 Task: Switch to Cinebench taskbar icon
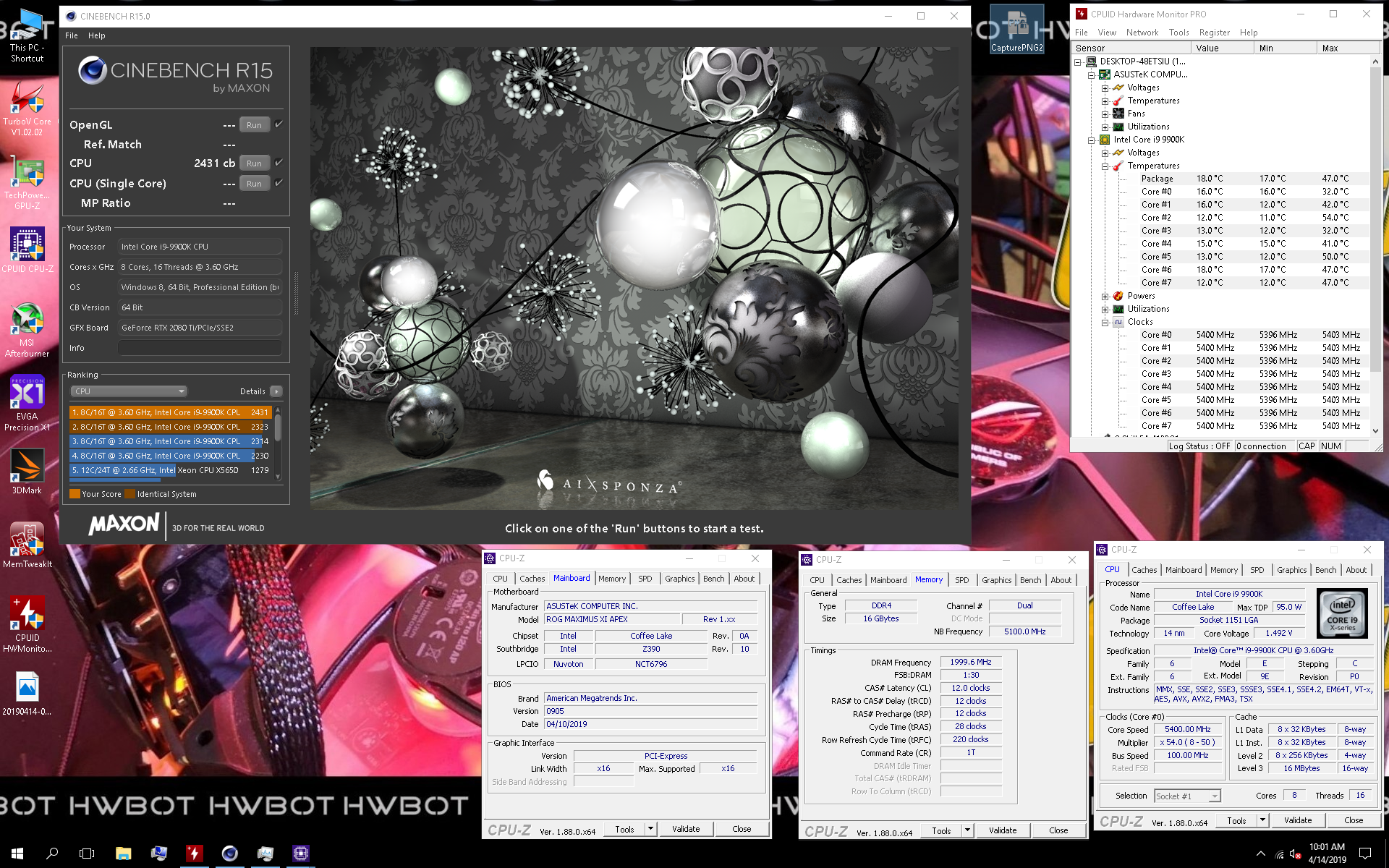pos(229,854)
